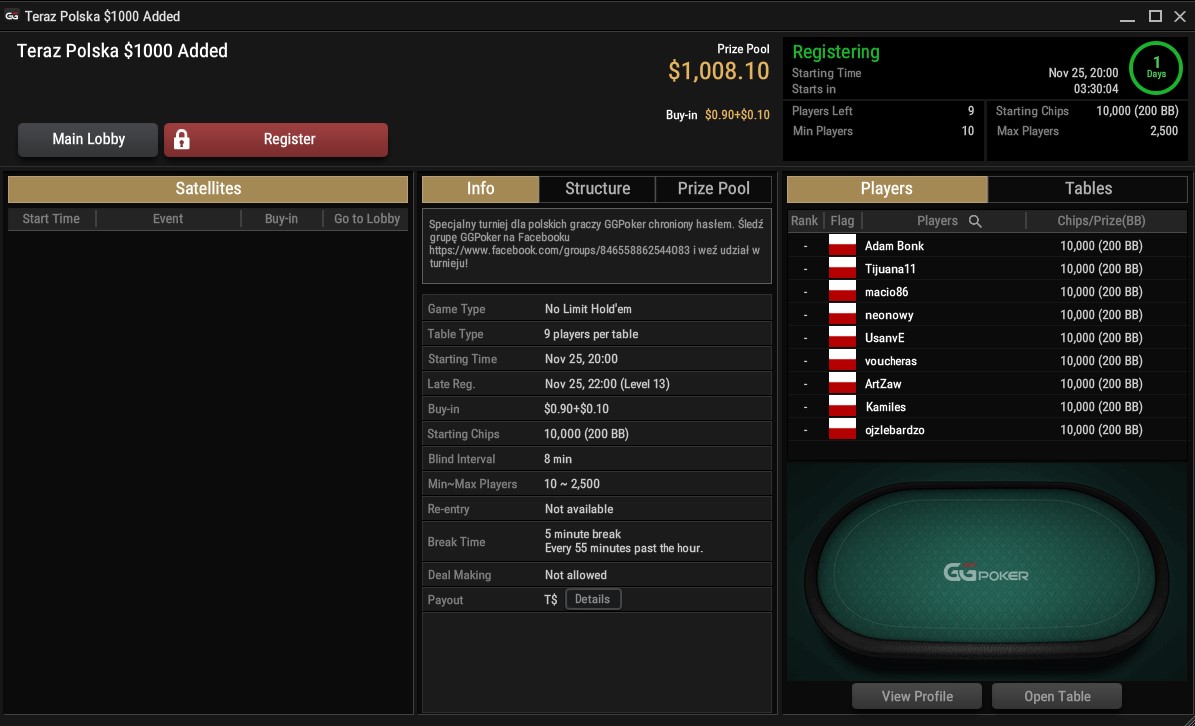The height and width of the screenshot is (726, 1195).
Task: Click the Satellites panel header
Action: pyautogui.click(x=208, y=189)
